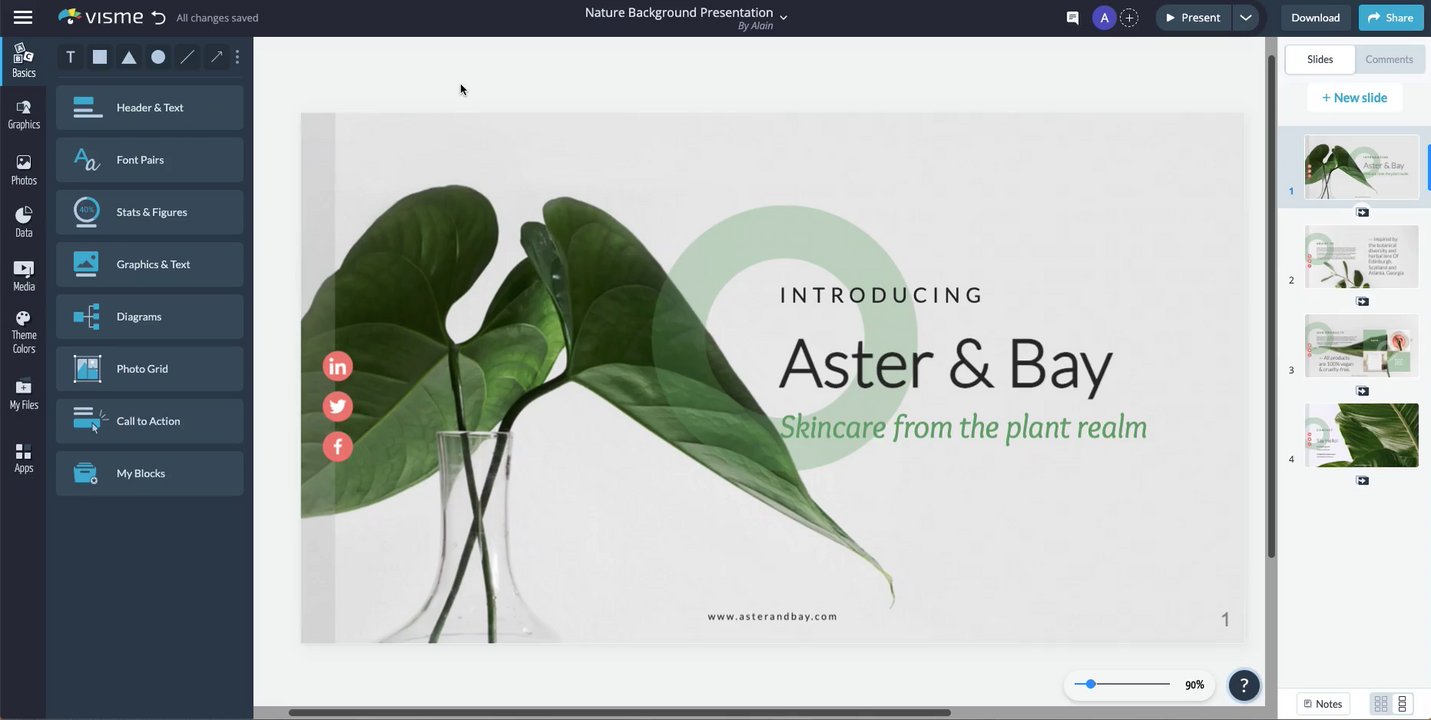Open the hamburger main menu
1431x720 pixels.
(x=22, y=17)
